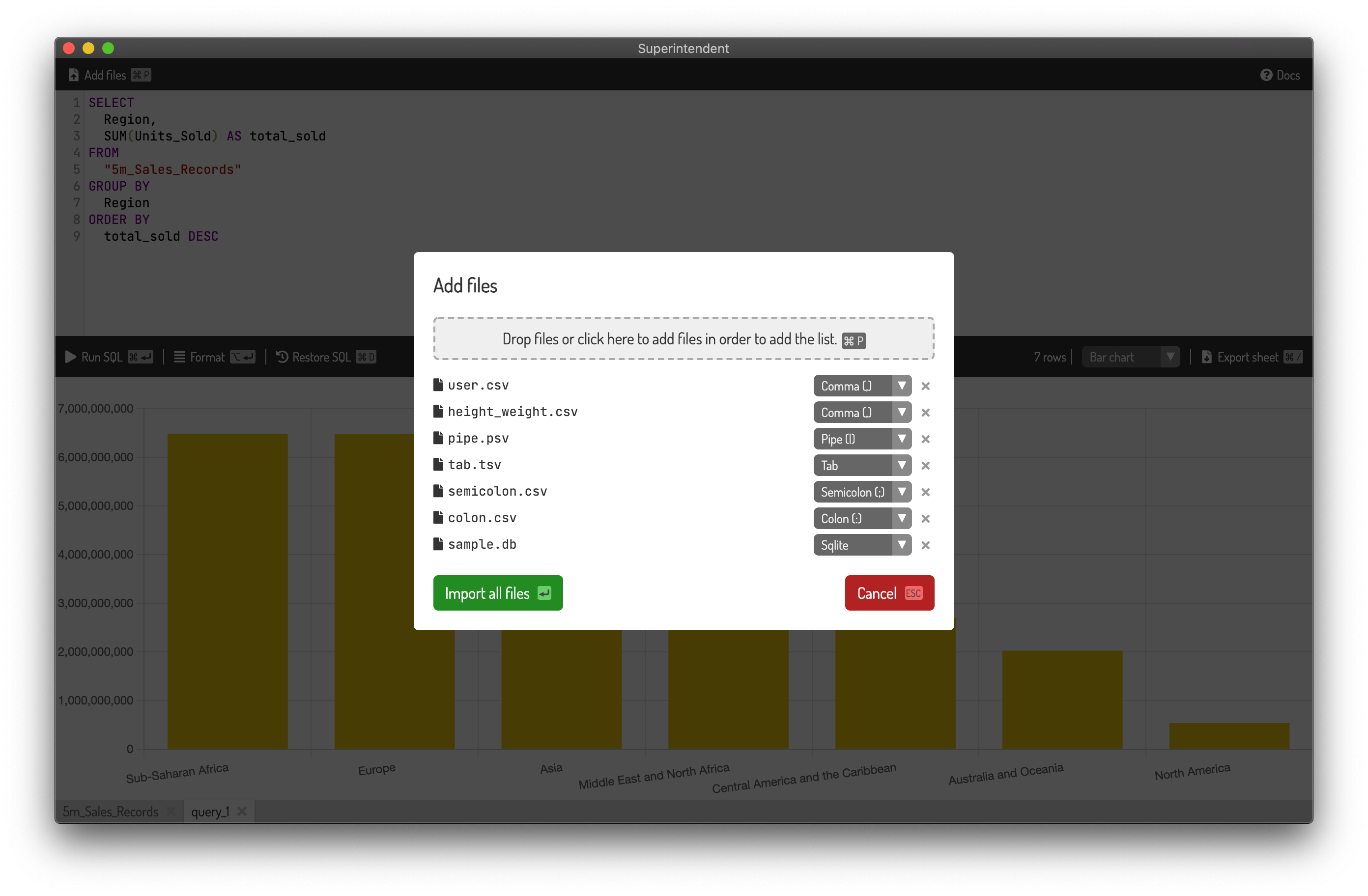Viewport: 1368px width, 896px height.
Task: Remove pipe.psv from the import list
Action: pyautogui.click(x=926, y=439)
